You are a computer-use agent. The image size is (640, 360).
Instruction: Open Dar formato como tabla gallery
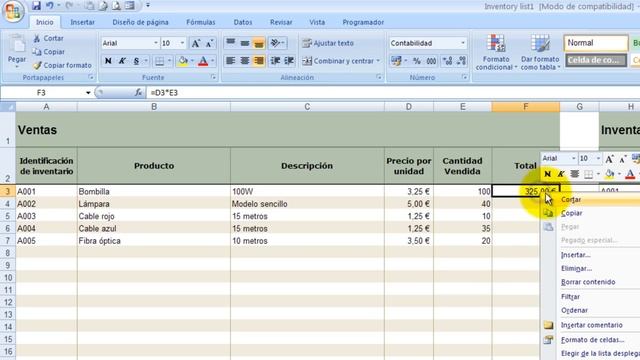(540, 53)
